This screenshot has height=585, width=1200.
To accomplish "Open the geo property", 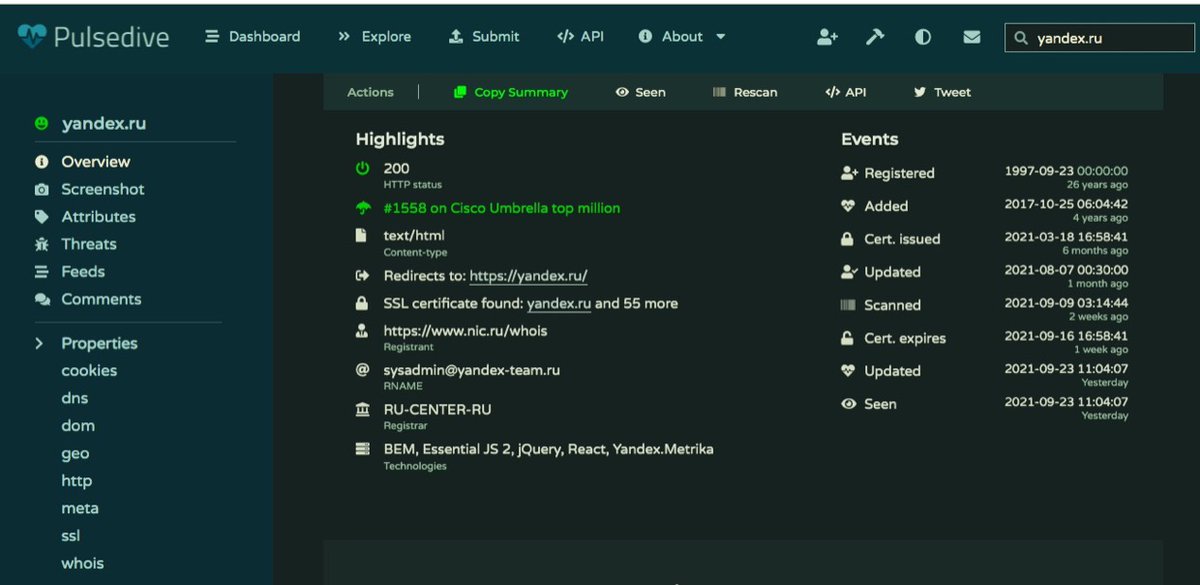I will (75, 453).
